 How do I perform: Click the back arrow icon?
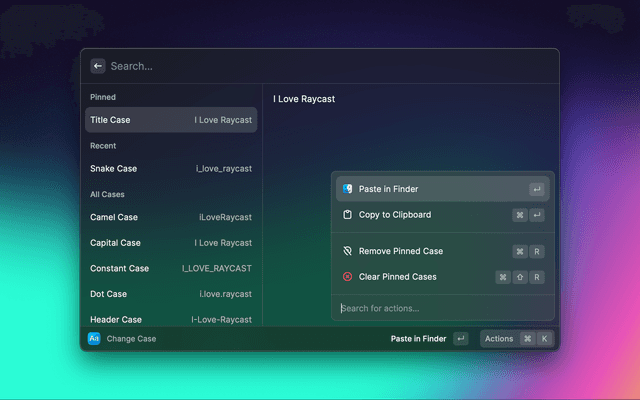[98, 66]
